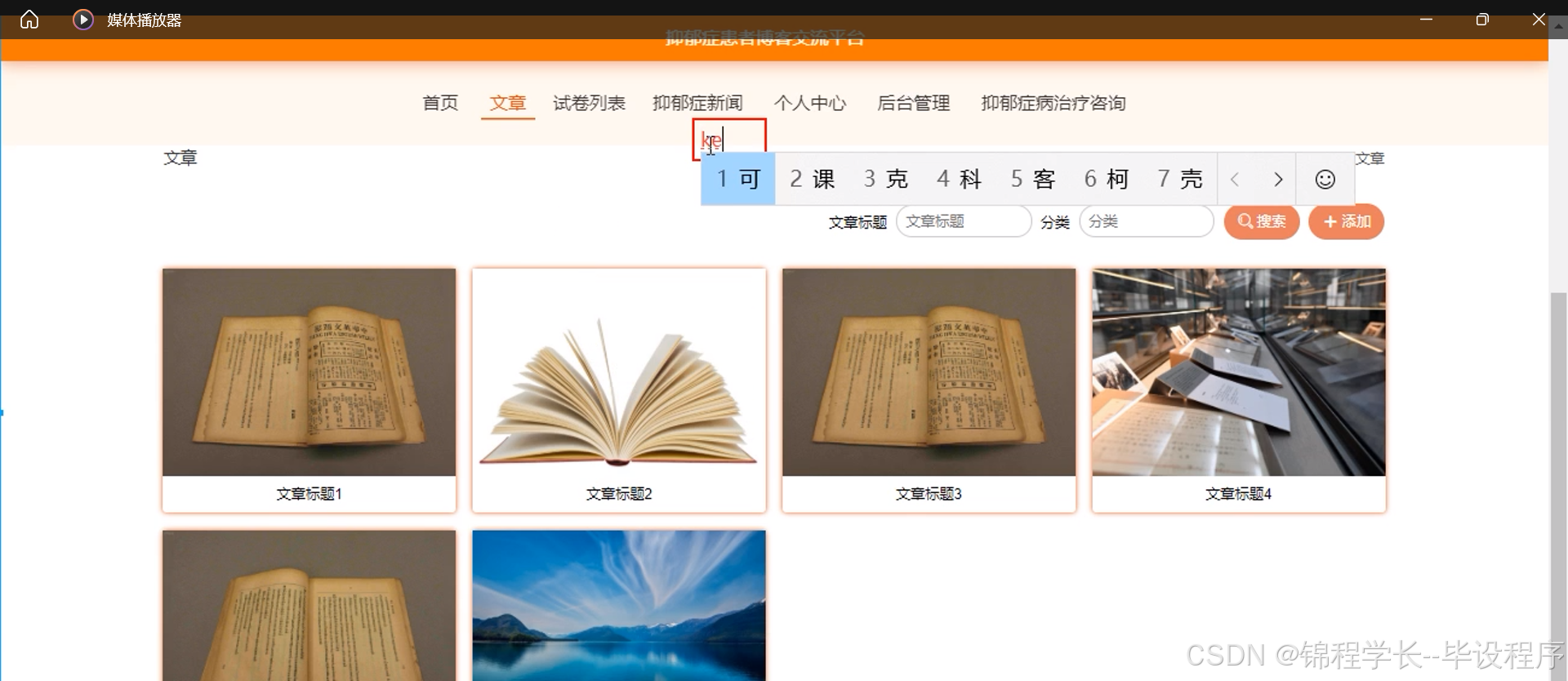
Task: Go to previous IME candidate page
Action: (x=1235, y=179)
